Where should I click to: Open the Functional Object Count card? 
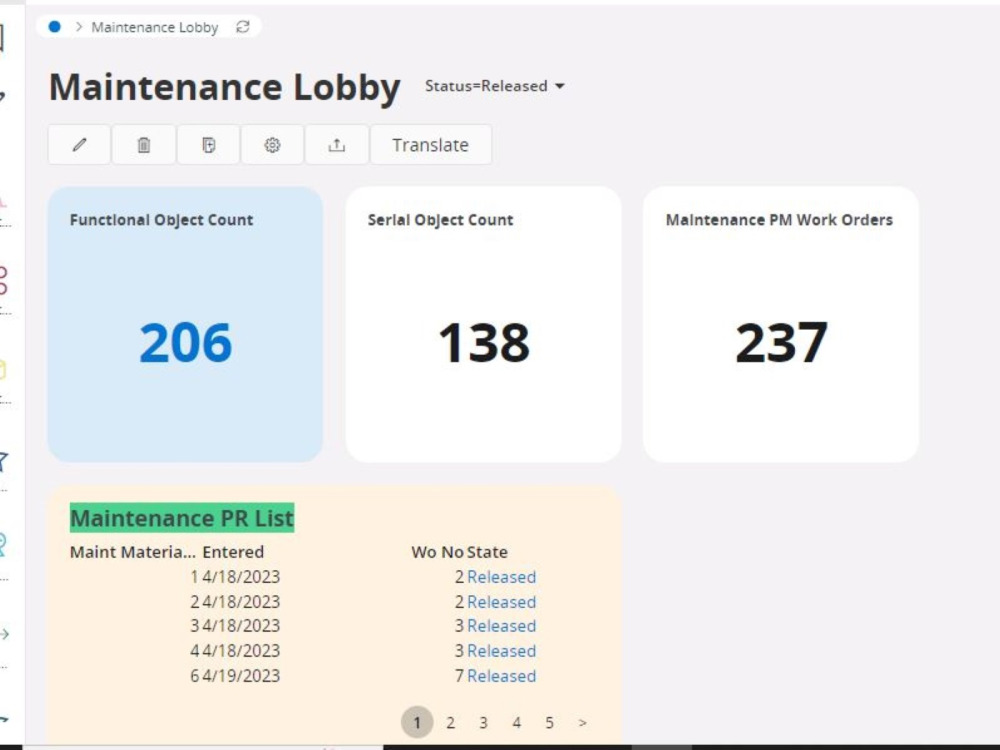[x=185, y=324]
